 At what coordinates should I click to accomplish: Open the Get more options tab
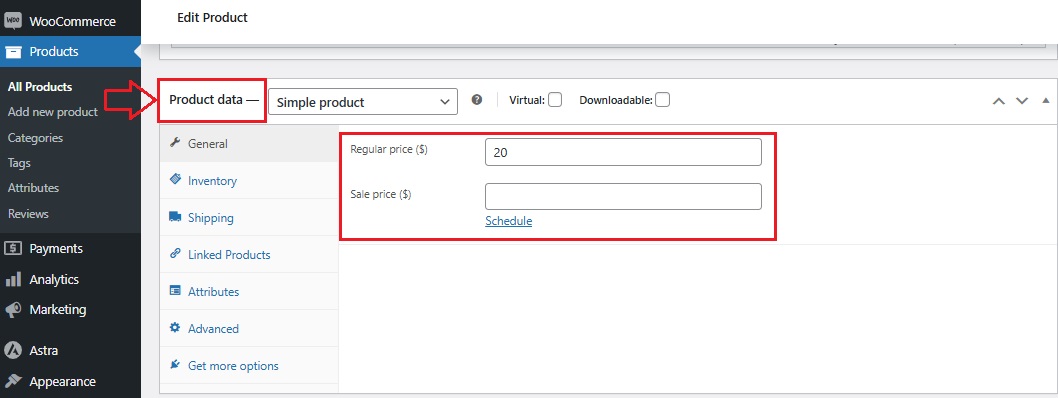tap(249, 366)
